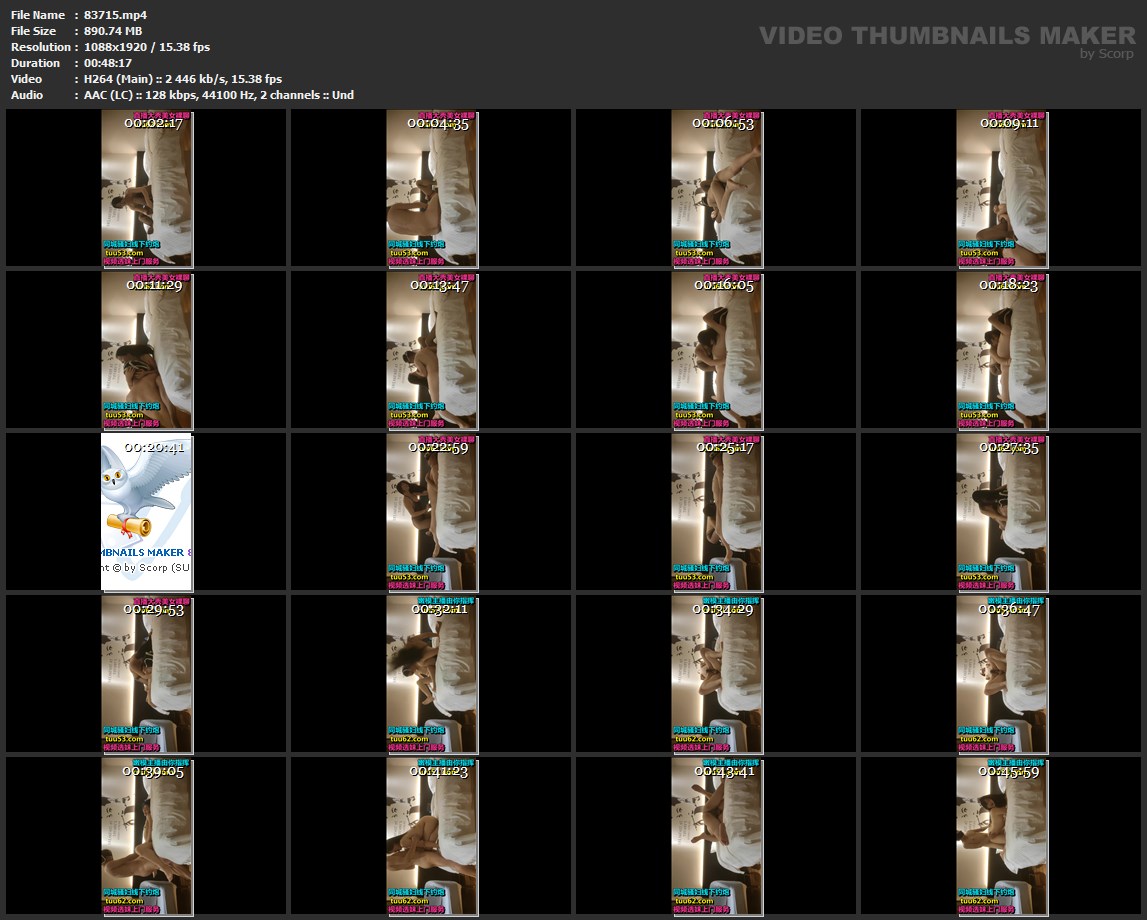Click the "by Scorp" credit text
This screenshot has width=1147, height=920.
[1107, 54]
